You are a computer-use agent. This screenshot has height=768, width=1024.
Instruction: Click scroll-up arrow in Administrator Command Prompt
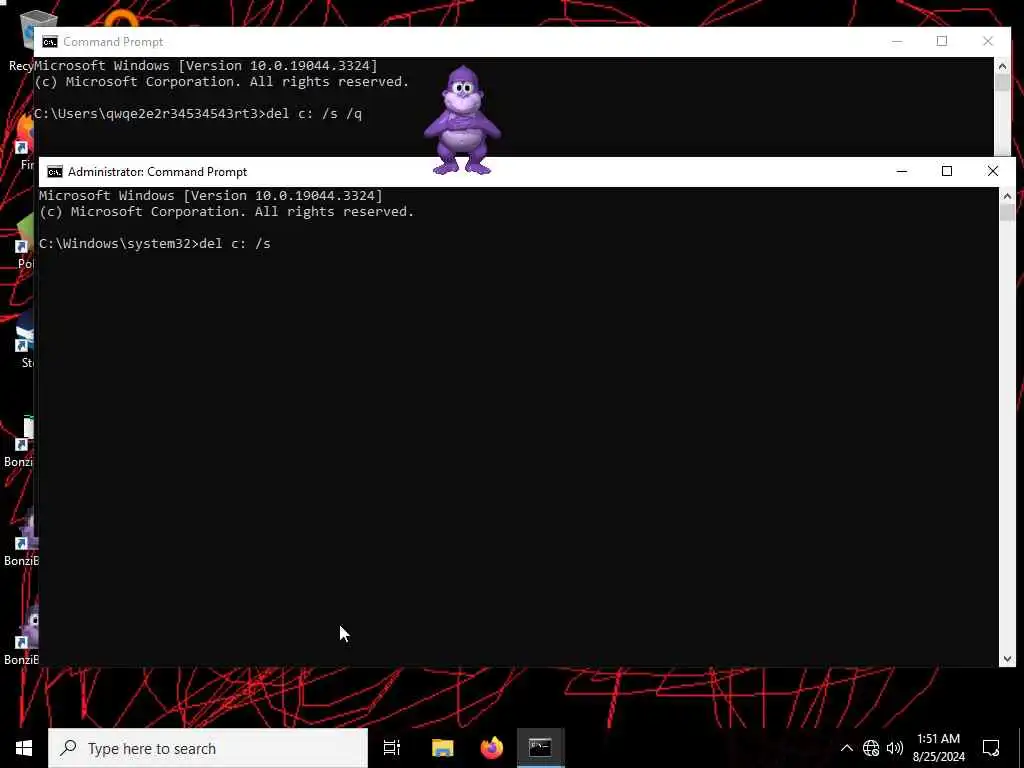point(1007,196)
